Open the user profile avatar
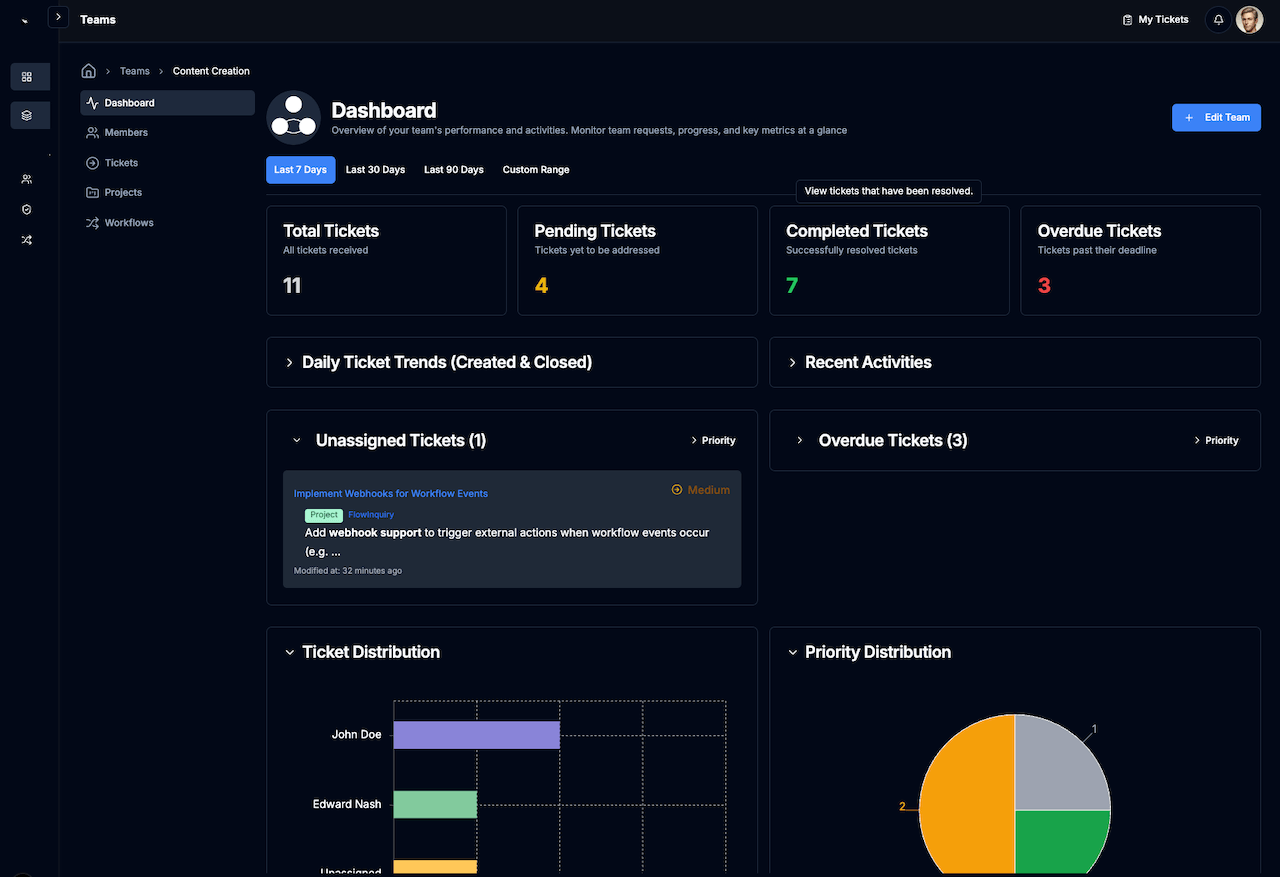This screenshot has width=1280, height=877. pos(1249,20)
